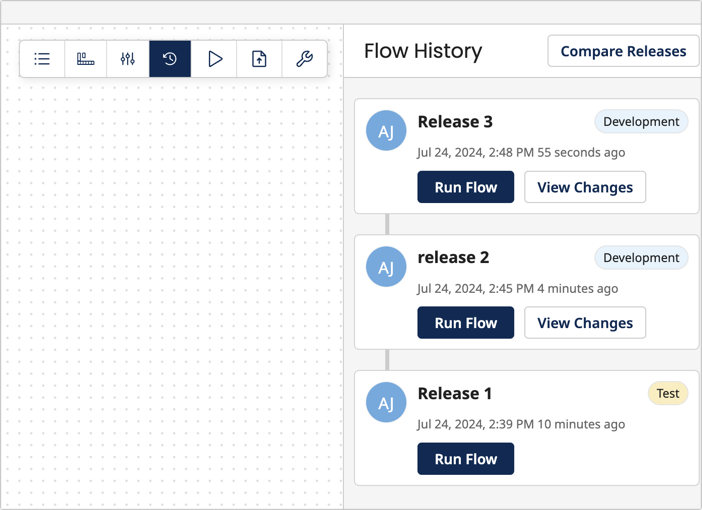View Changes for release 2
The image size is (702, 510).
(x=585, y=323)
